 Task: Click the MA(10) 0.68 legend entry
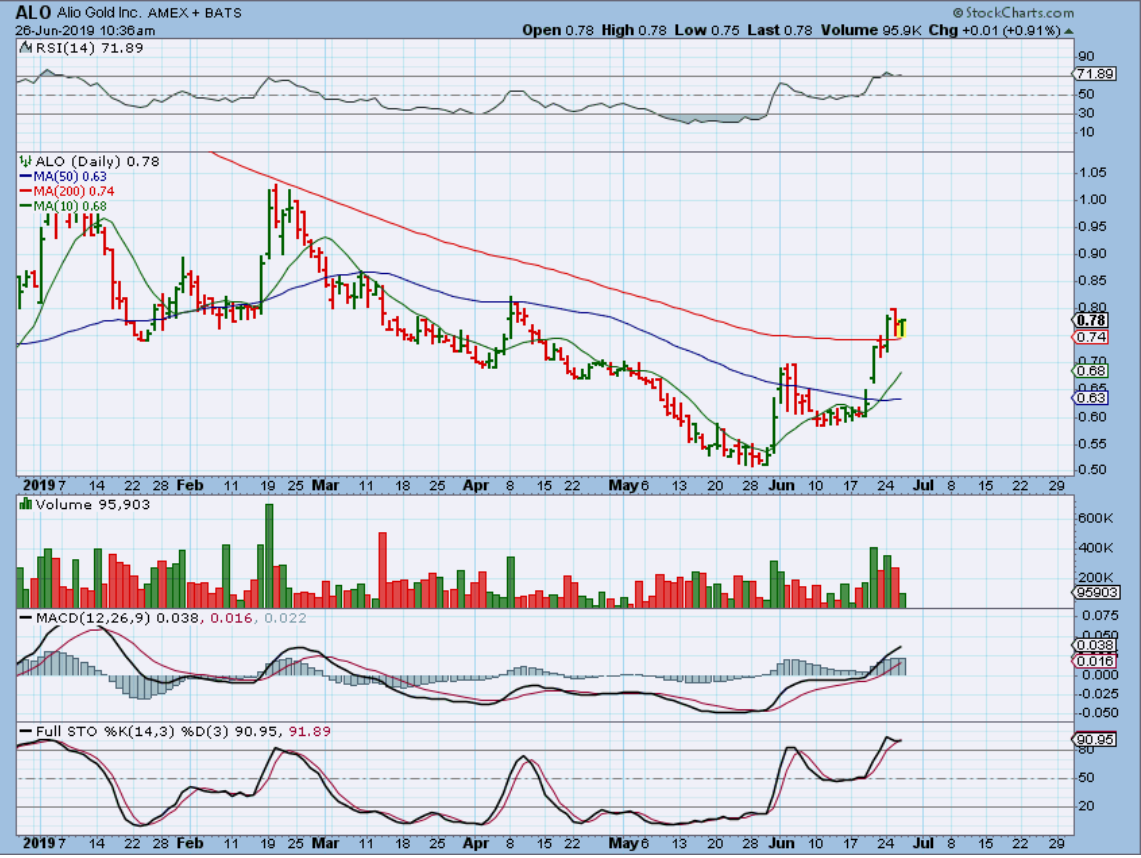point(63,207)
